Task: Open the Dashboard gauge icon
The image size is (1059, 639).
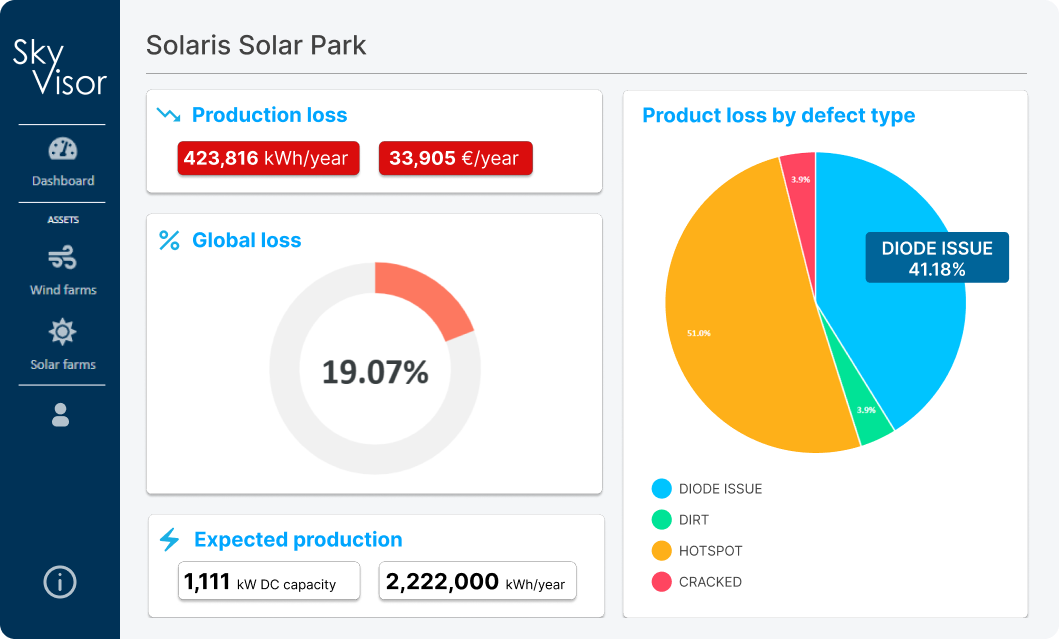Action: [62, 149]
